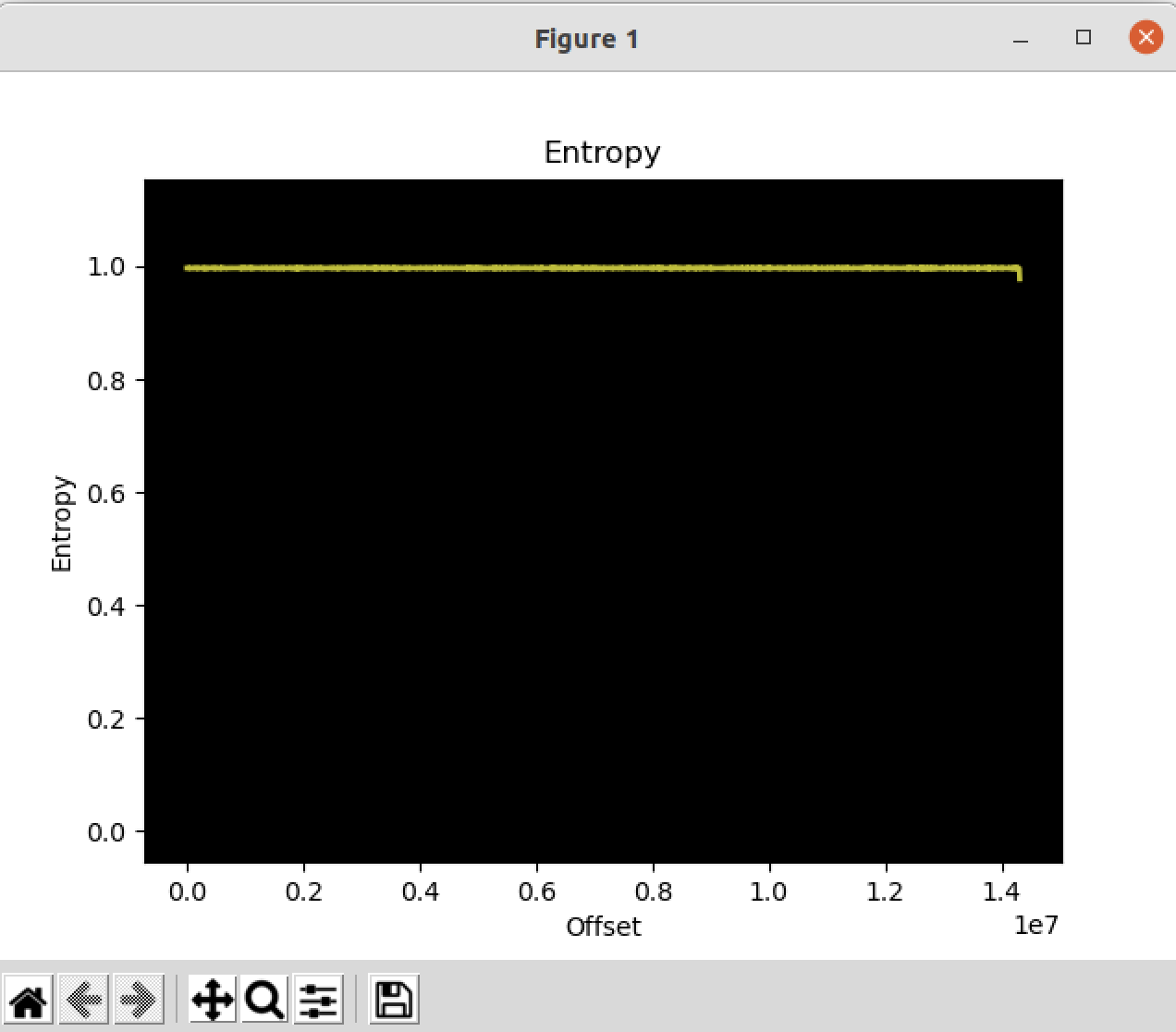Click the y-axis tick label 1.0
The height and width of the screenshot is (1032, 1176).
coord(104,267)
